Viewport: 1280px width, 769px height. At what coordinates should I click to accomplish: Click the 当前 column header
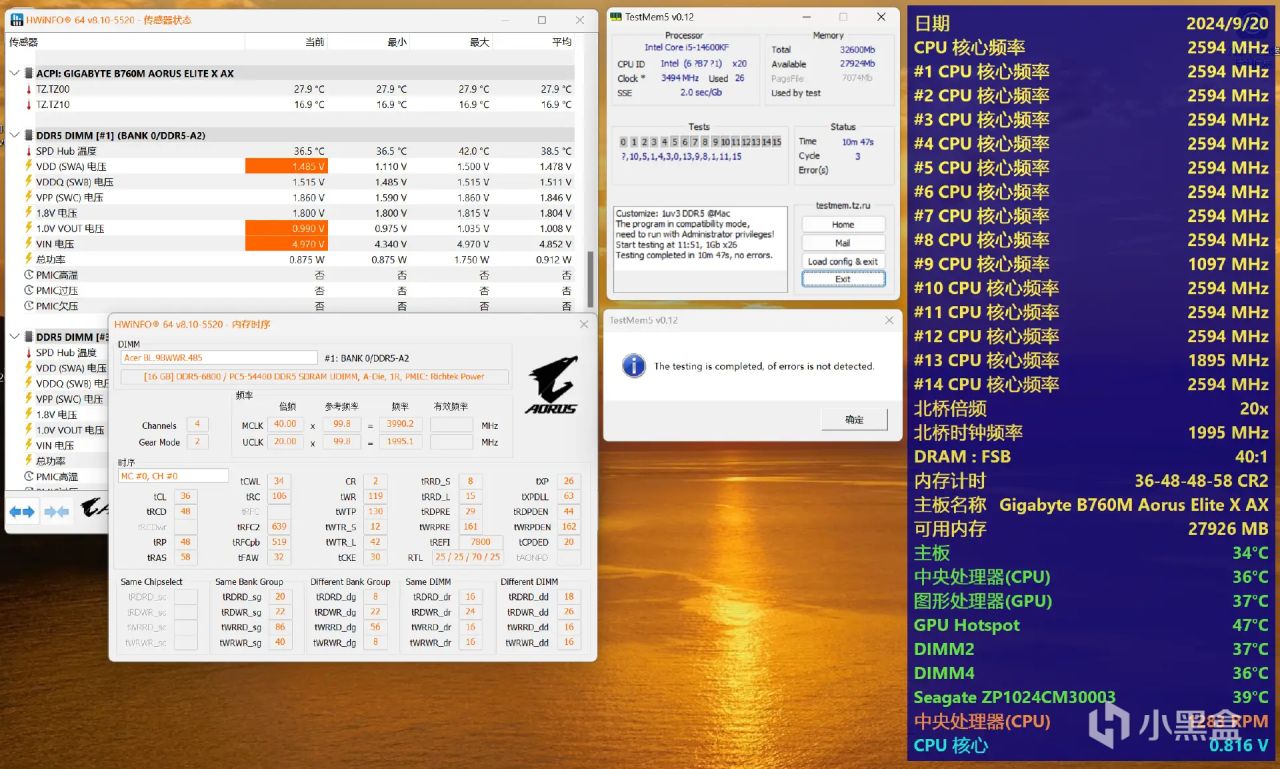click(x=286, y=42)
